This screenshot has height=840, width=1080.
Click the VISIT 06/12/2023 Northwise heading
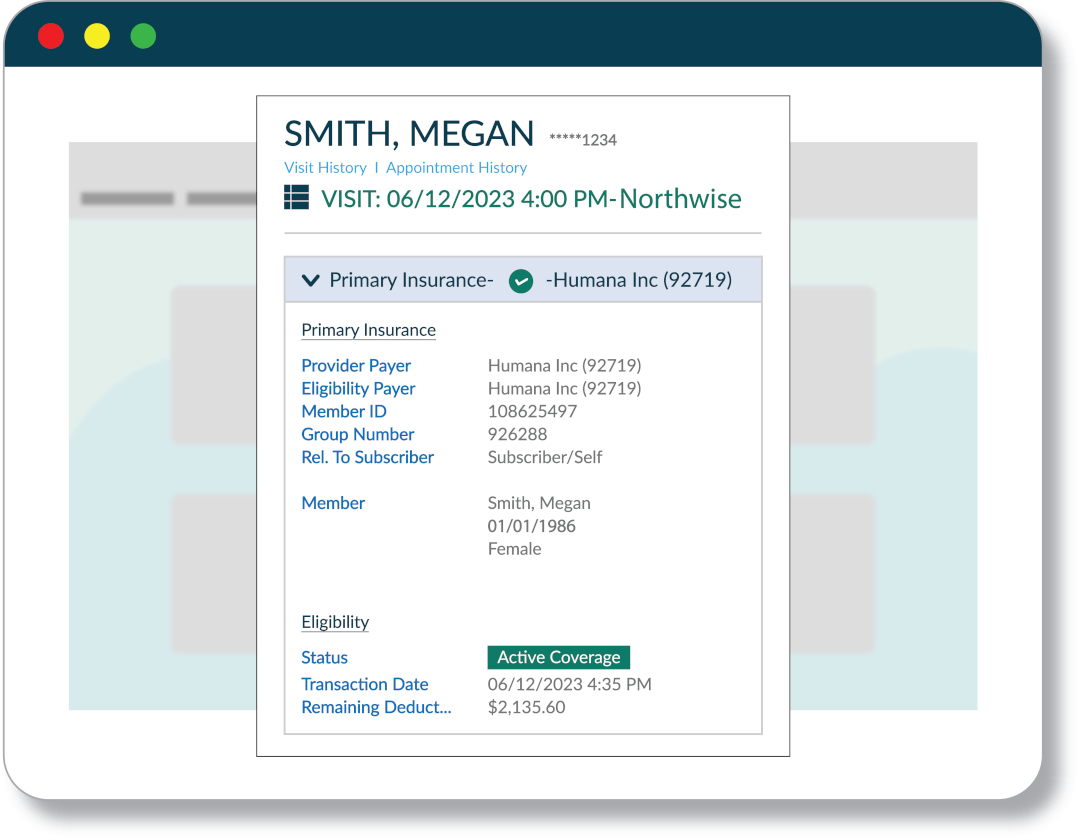click(531, 199)
